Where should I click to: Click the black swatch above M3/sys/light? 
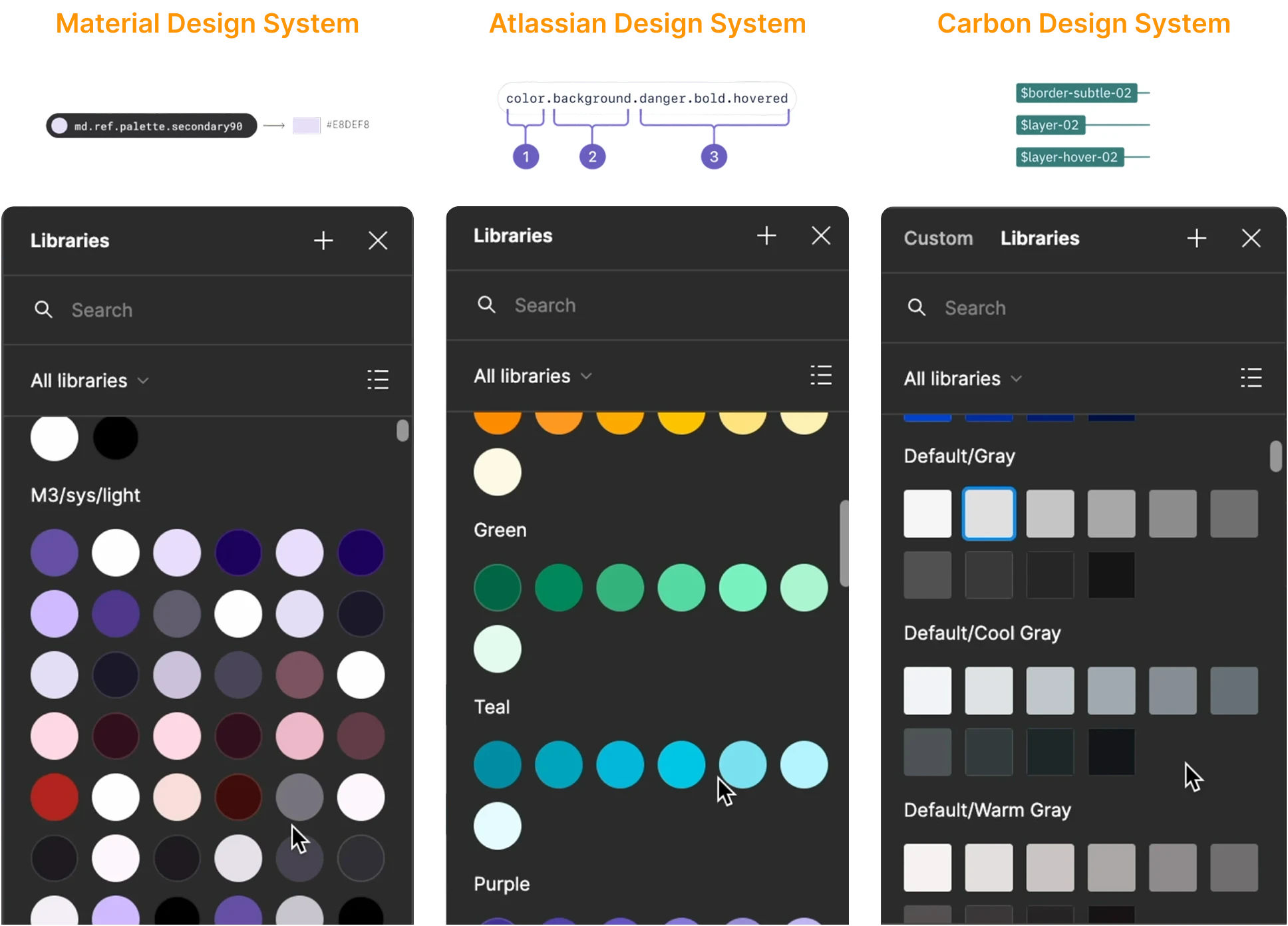click(116, 438)
